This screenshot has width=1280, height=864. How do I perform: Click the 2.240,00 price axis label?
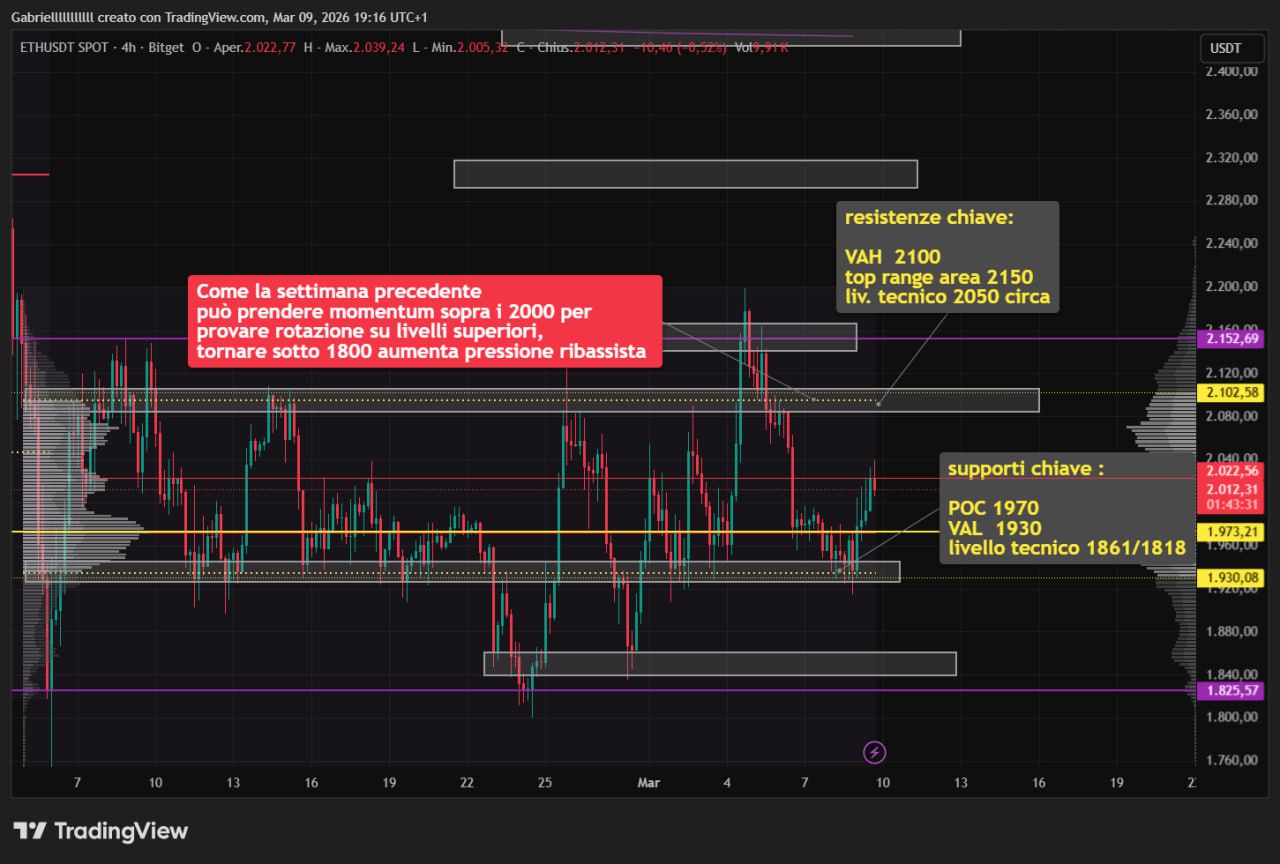tap(1229, 244)
